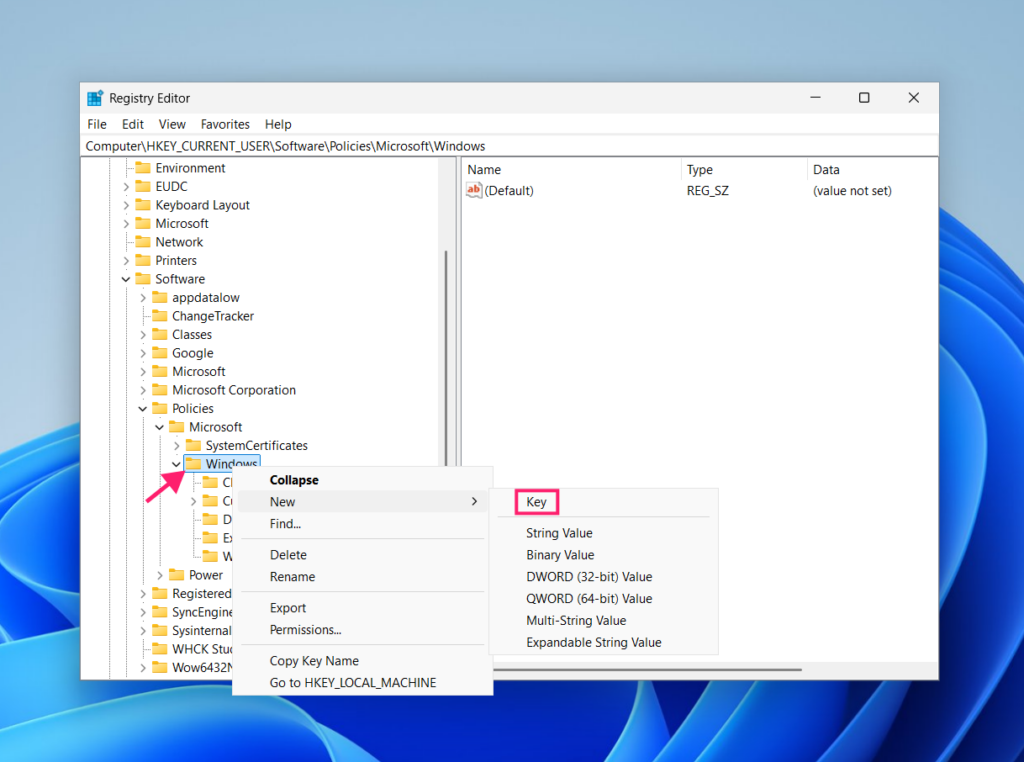
Task: Click the ChangeTracker folder icon
Action: point(160,316)
